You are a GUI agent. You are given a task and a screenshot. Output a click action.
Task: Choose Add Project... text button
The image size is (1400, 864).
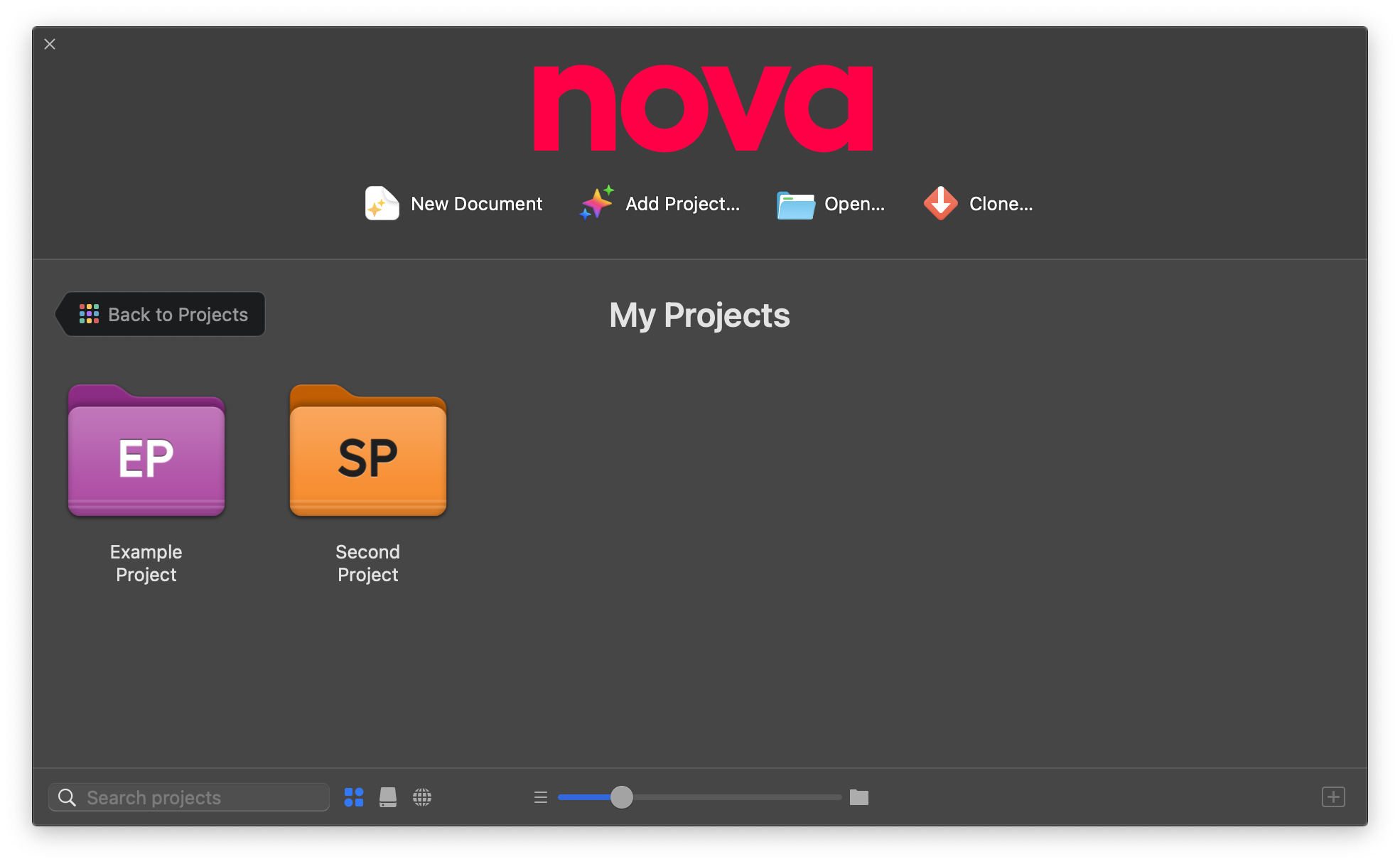click(x=682, y=204)
